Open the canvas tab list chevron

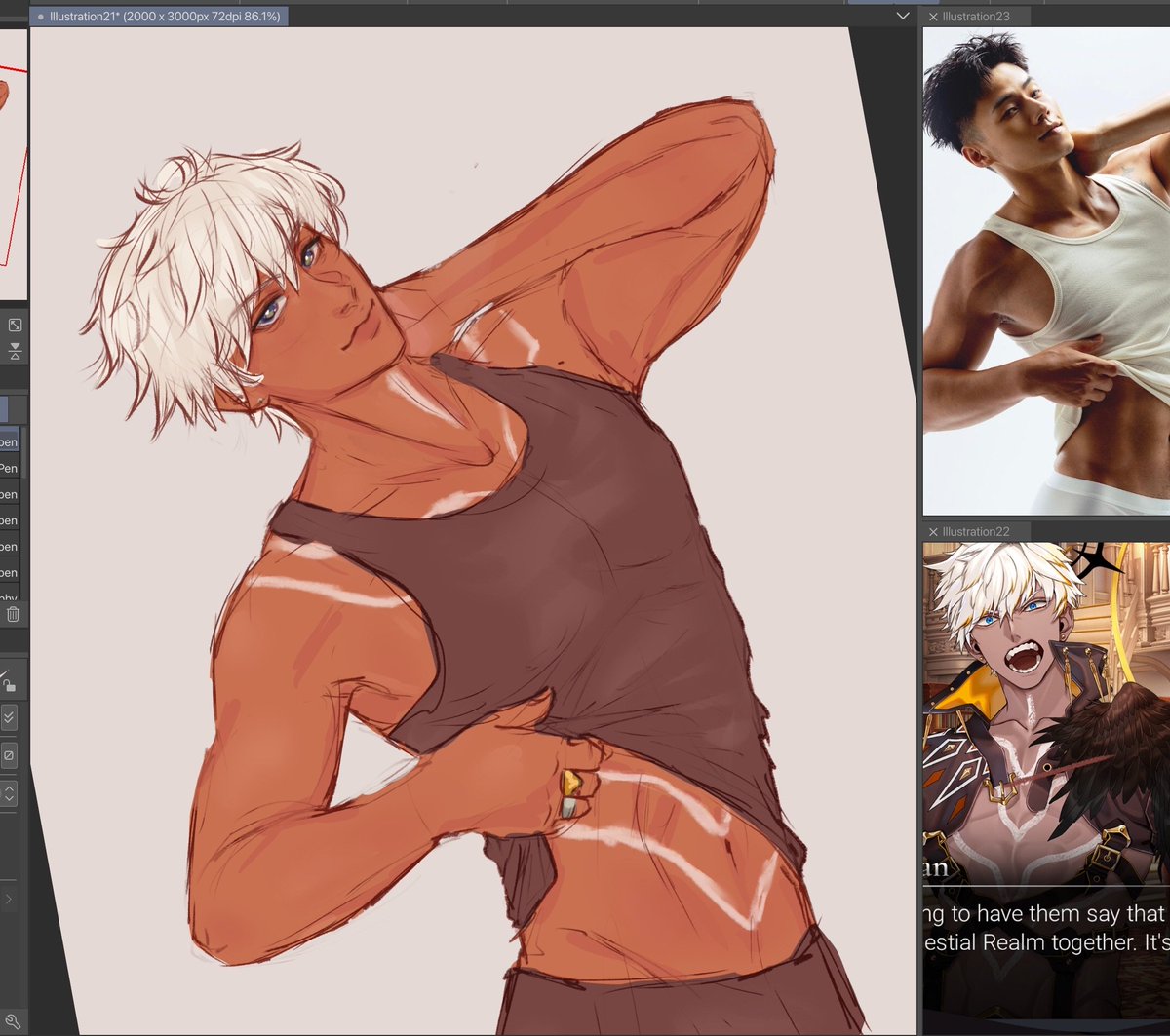pos(903,17)
